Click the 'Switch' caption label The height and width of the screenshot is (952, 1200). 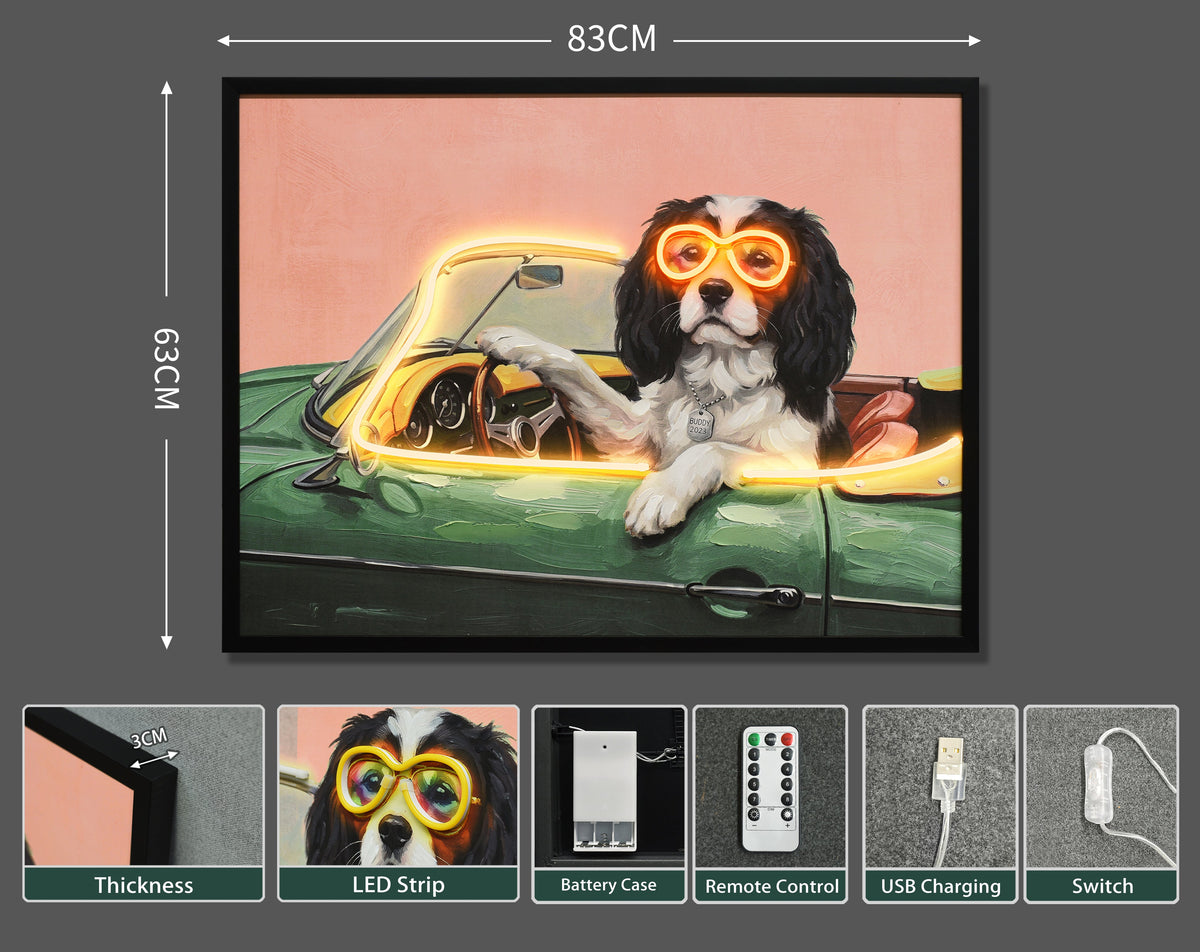pyautogui.click(x=1102, y=886)
